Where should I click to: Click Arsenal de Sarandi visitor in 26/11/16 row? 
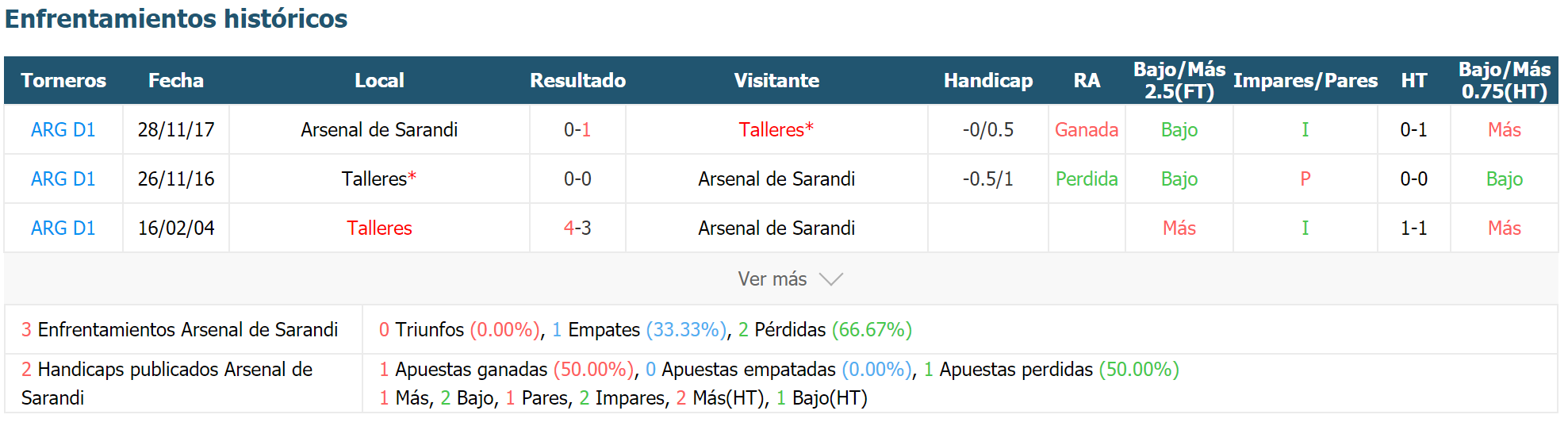[x=776, y=178]
